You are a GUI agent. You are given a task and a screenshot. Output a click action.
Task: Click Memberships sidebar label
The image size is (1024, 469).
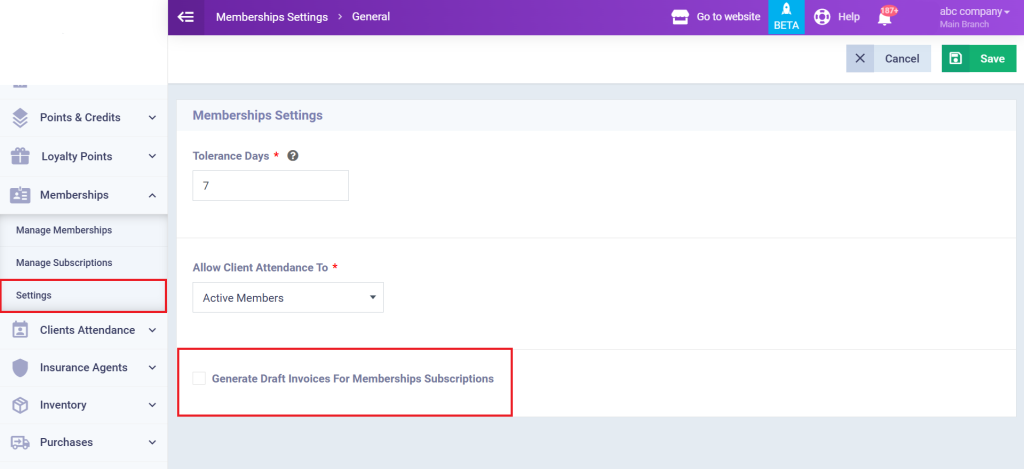coord(74,195)
